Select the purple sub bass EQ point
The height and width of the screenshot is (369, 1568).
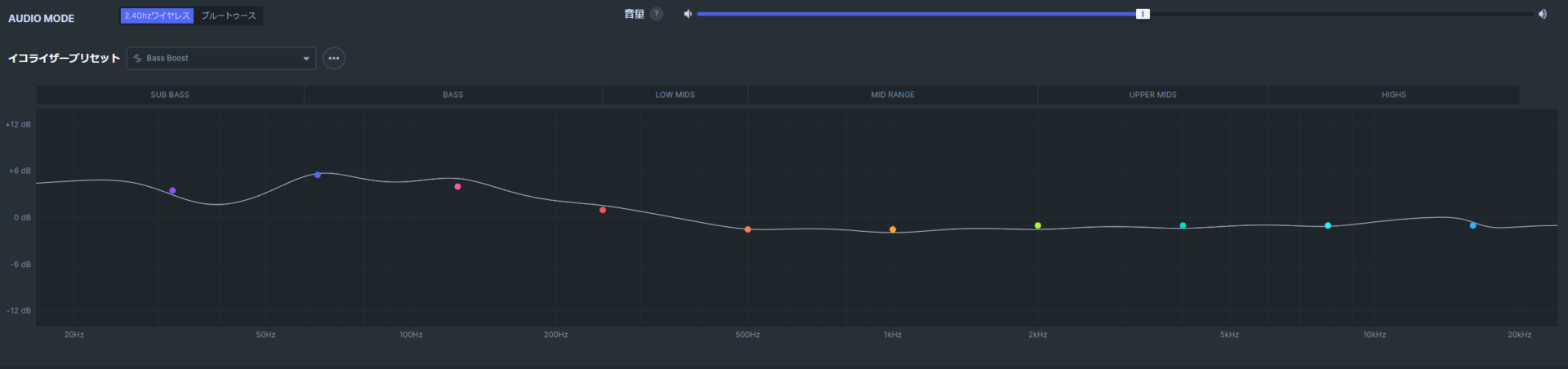(172, 191)
